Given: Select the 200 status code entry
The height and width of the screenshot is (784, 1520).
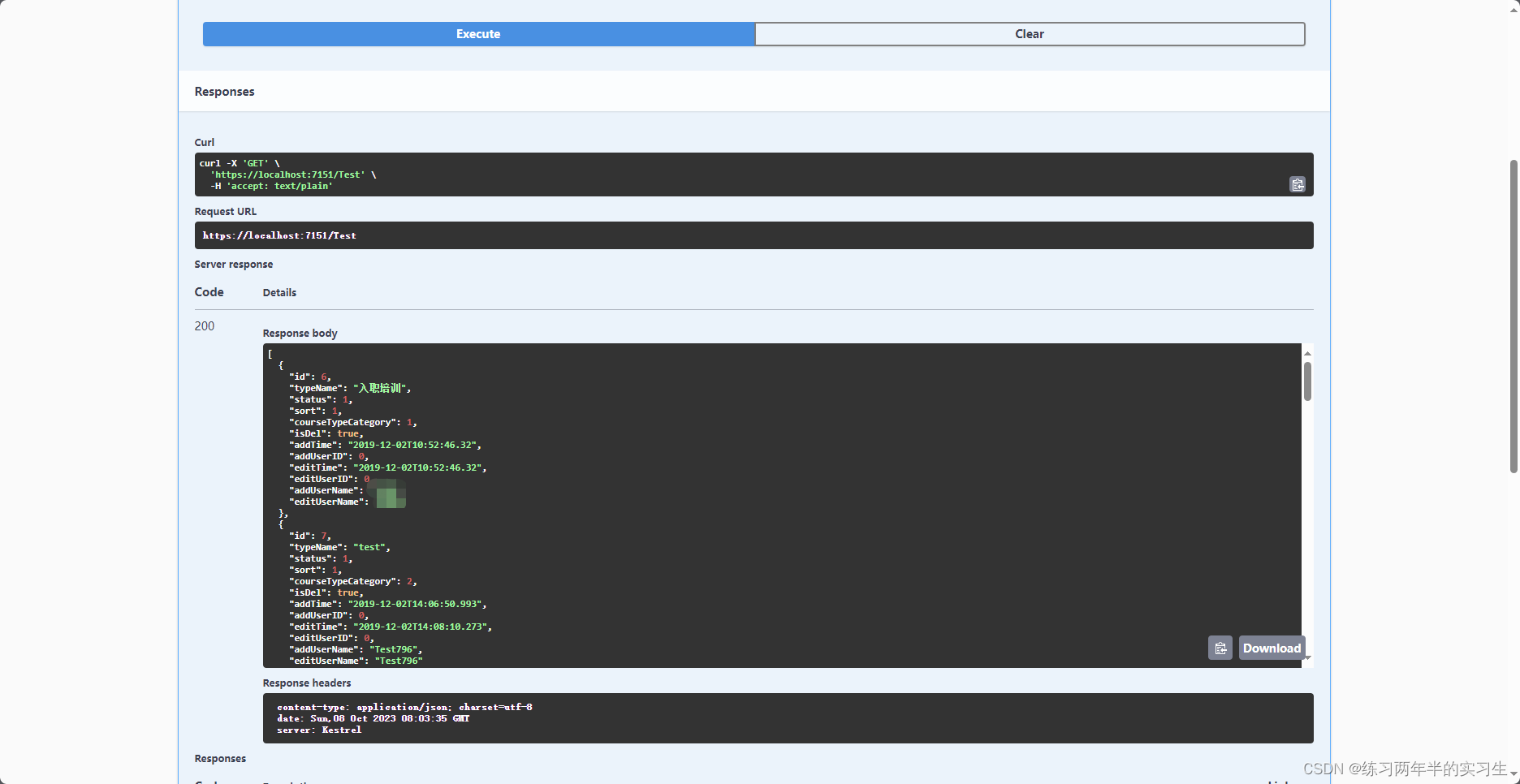Looking at the screenshot, I should pos(204,325).
